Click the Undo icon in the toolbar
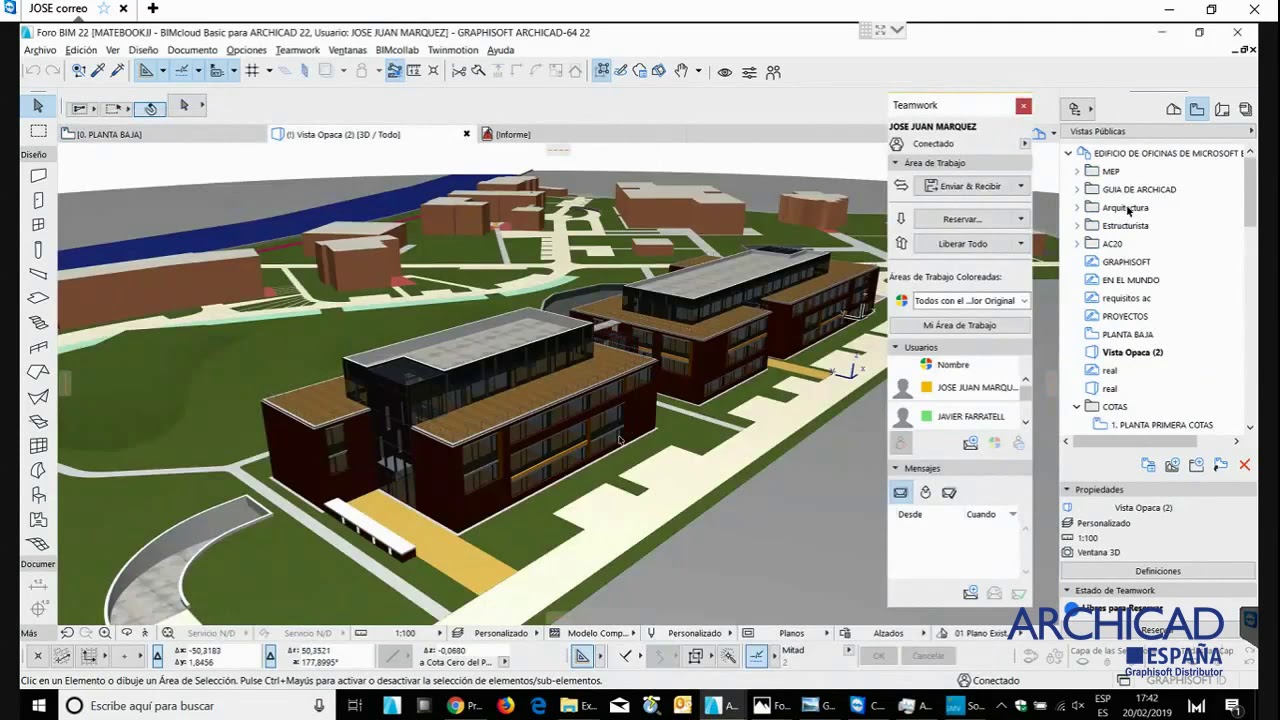 (x=32, y=71)
